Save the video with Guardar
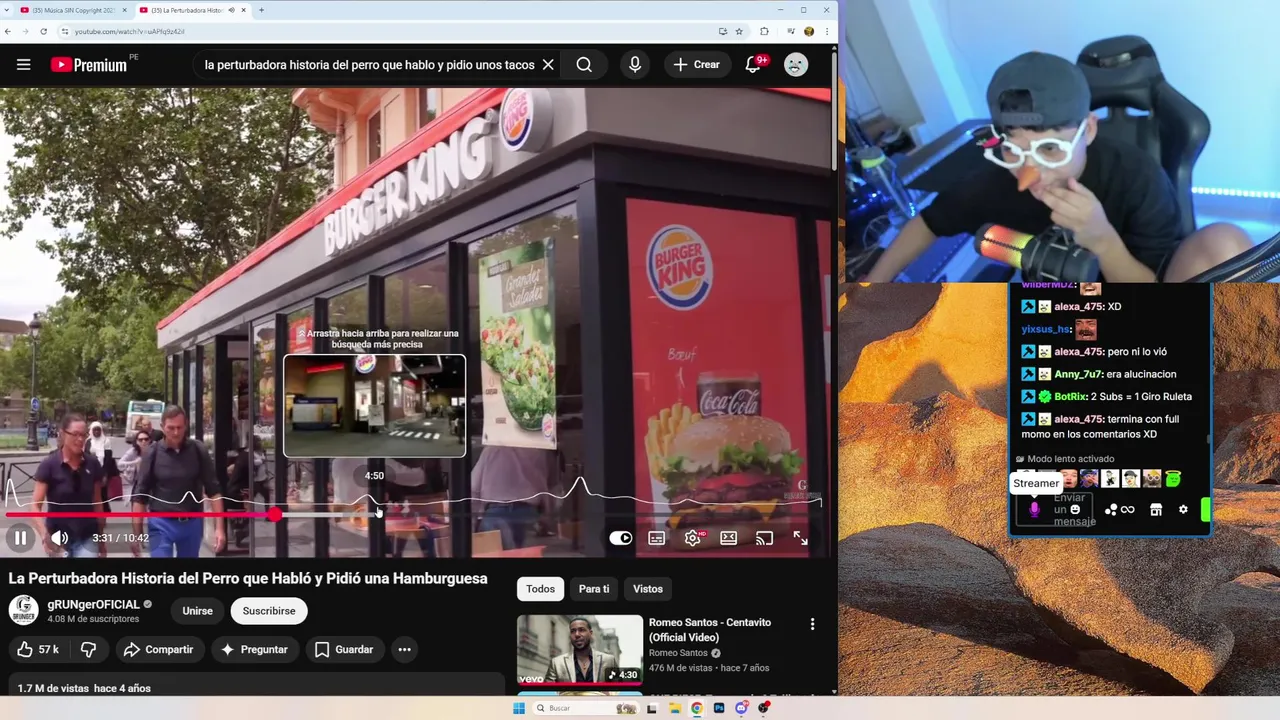 coord(344,650)
